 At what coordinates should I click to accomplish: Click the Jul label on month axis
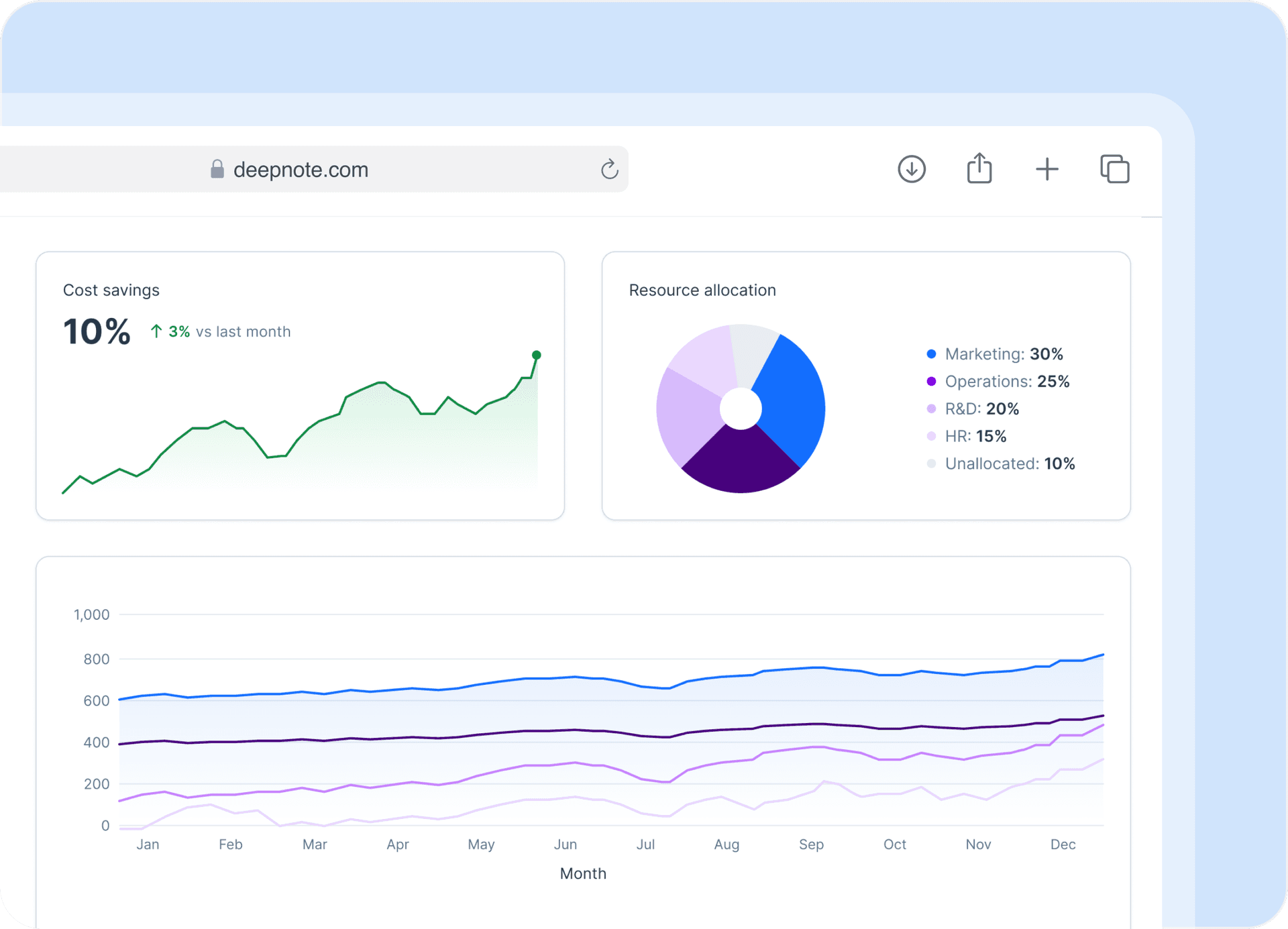645,844
